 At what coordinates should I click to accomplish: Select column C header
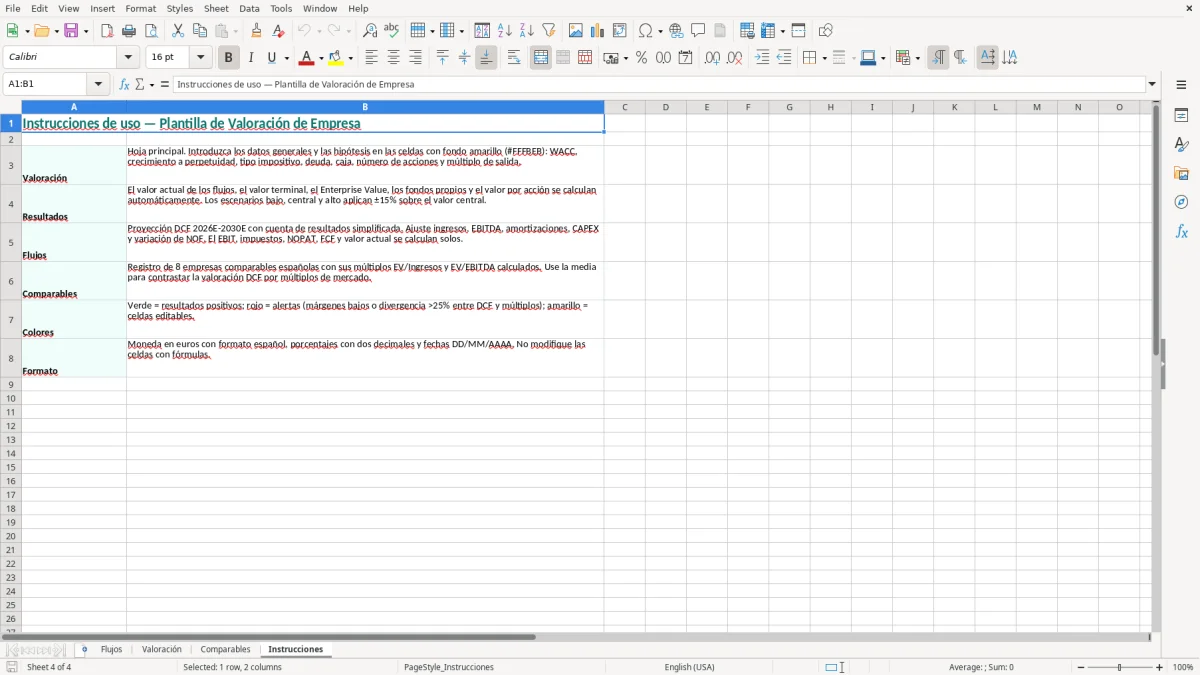point(624,107)
